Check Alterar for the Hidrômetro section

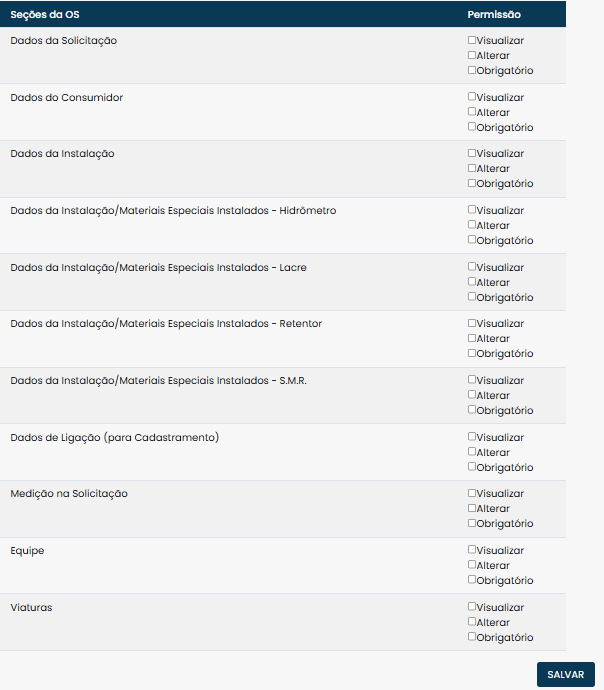tap(472, 226)
